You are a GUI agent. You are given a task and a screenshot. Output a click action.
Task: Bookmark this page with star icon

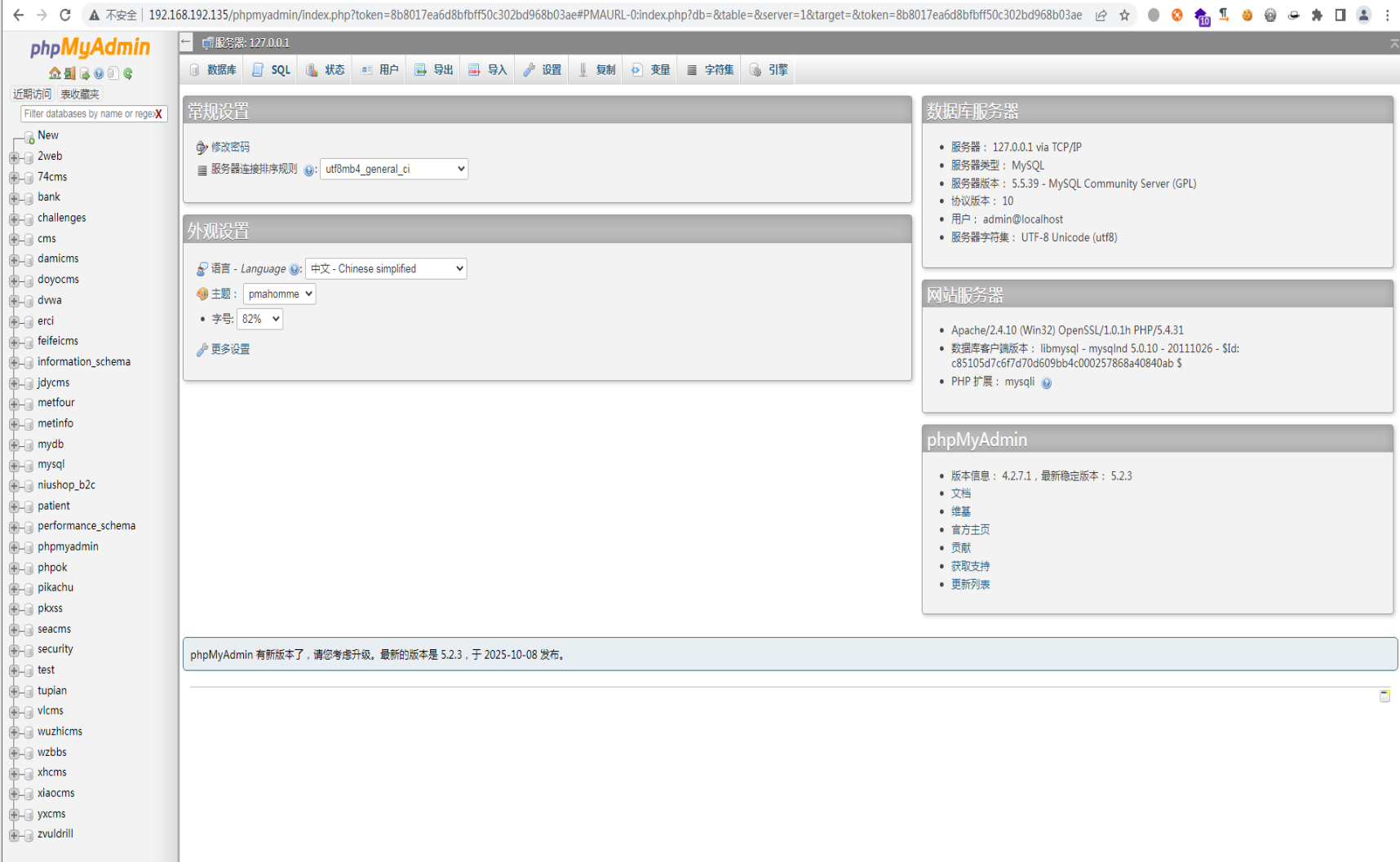click(x=1124, y=15)
